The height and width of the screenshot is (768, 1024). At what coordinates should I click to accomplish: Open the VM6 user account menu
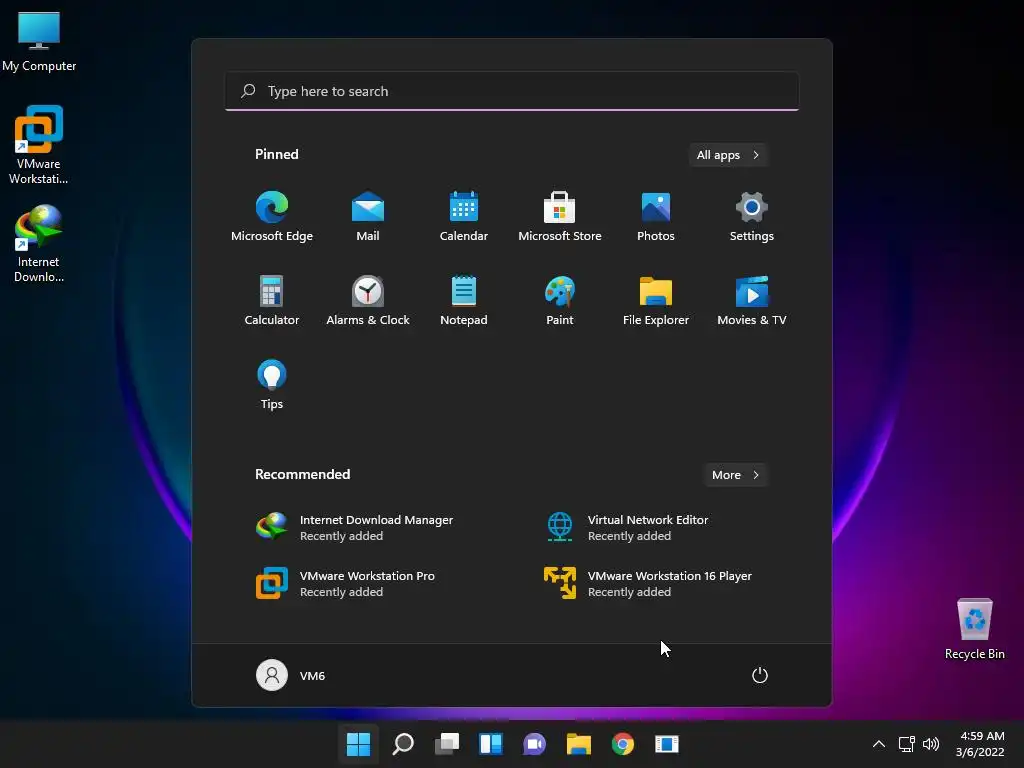click(291, 675)
